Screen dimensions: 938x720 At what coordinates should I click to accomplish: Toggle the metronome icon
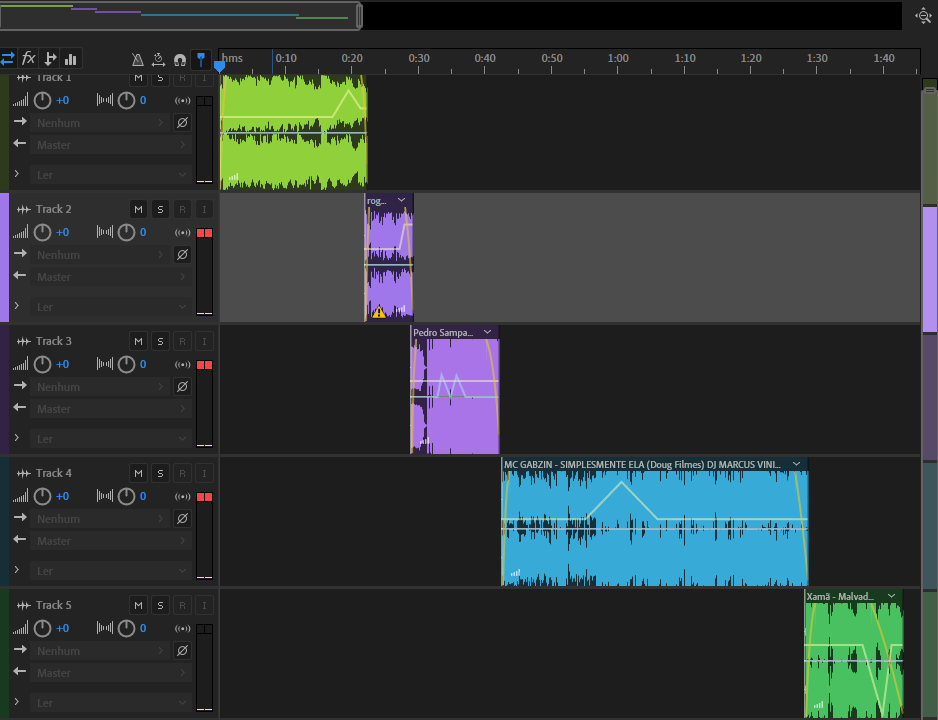(x=137, y=59)
